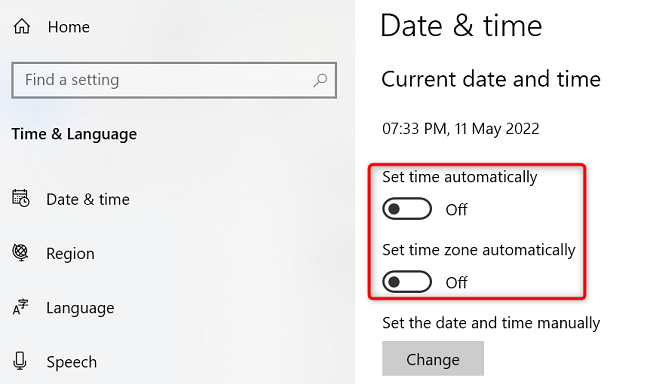
Task: Open Speech settings page
Action: click(72, 362)
